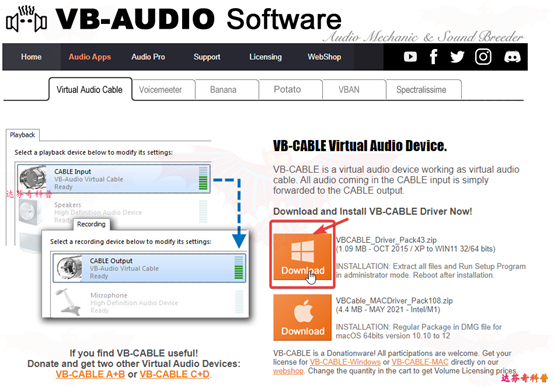Viewport: 554px width, 388px height.
Task: Open the webshop text link
Action: click(288, 371)
